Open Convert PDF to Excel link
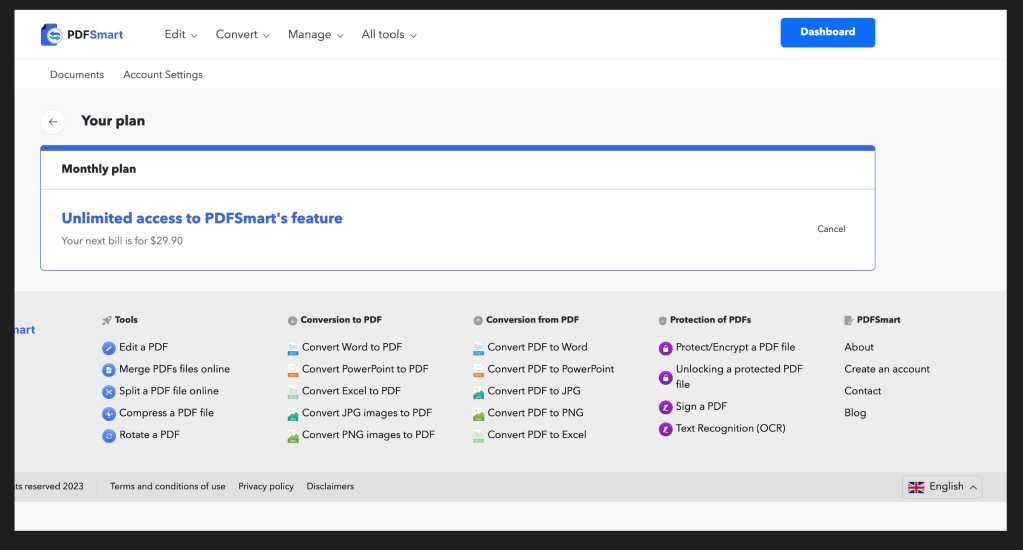This screenshot has width=1023, height=550. pyautogui.click(x=537, y=435)
